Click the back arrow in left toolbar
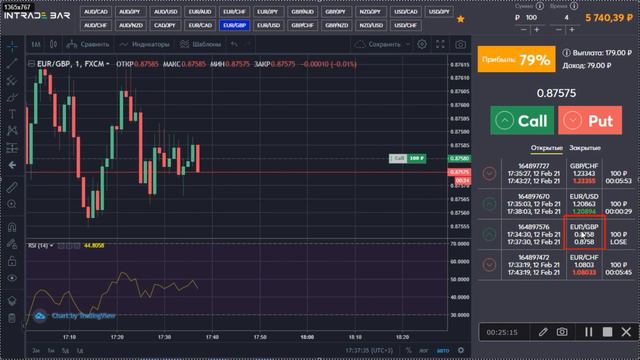This screenshot has height=360, width=640. pos(12,165)
